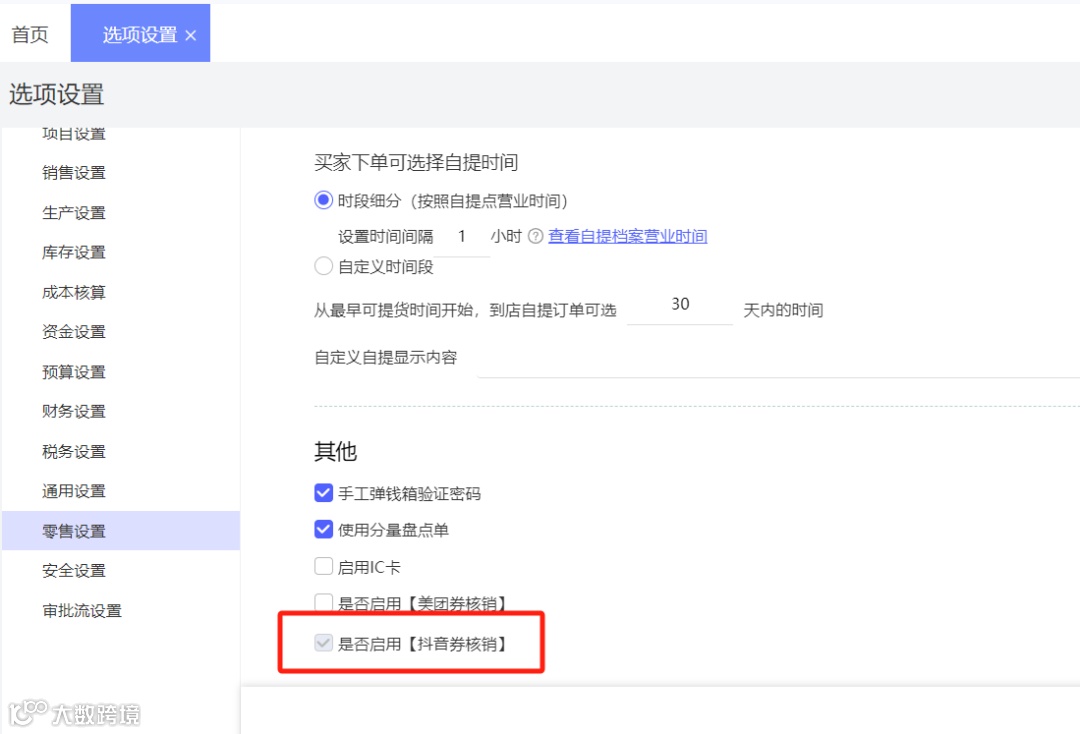The width and height of the screenshot is (1080, 734).
Task: Open 库存设置 in the sidebar
Action: (74, 253)
